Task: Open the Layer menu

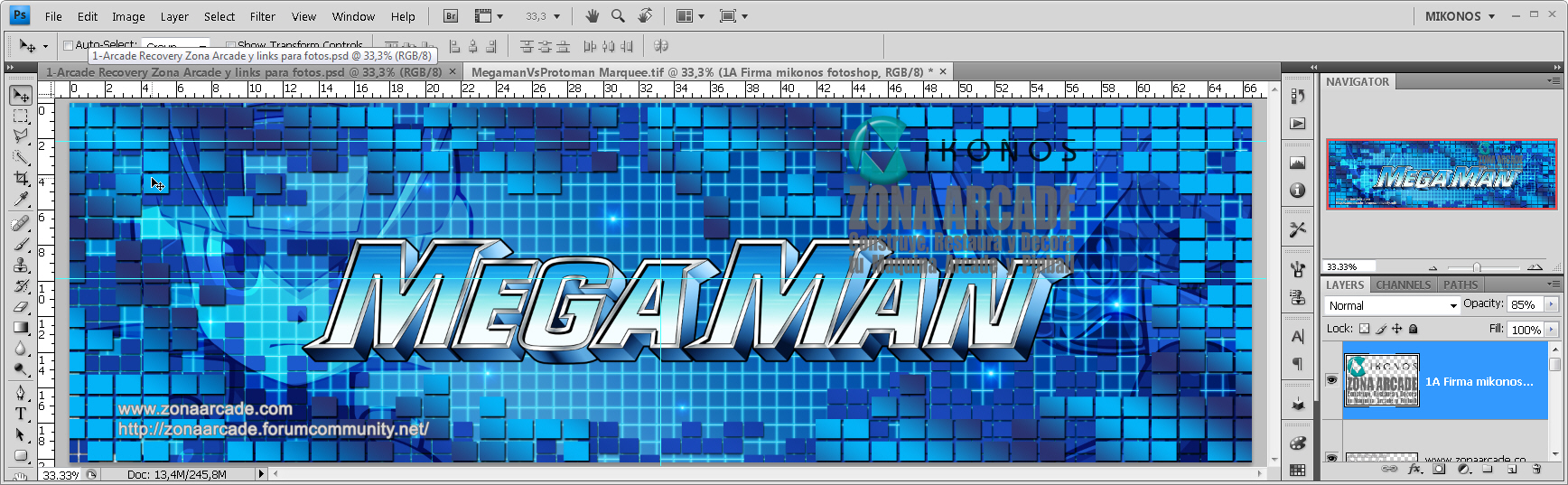Action: tap(174, 16)
